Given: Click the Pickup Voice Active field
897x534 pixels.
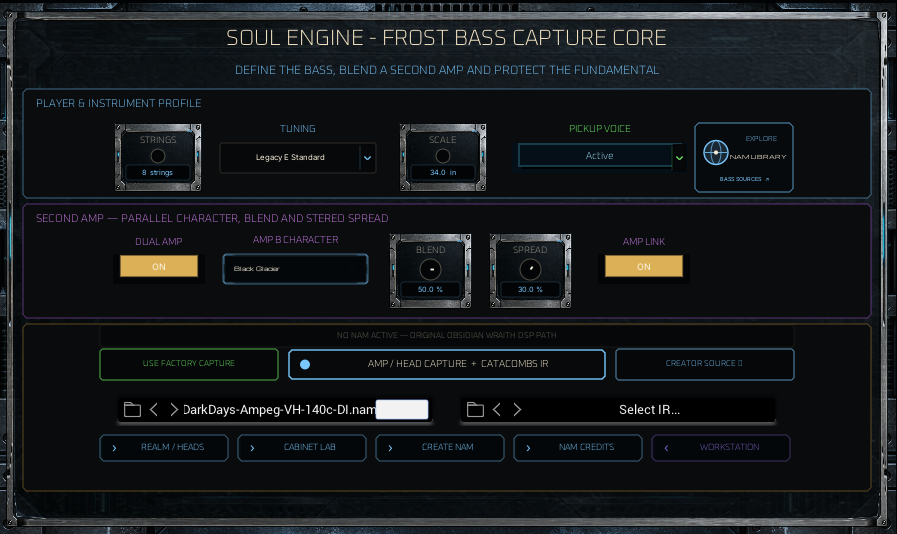Looking at the screenshot, I should coord(595,156).
